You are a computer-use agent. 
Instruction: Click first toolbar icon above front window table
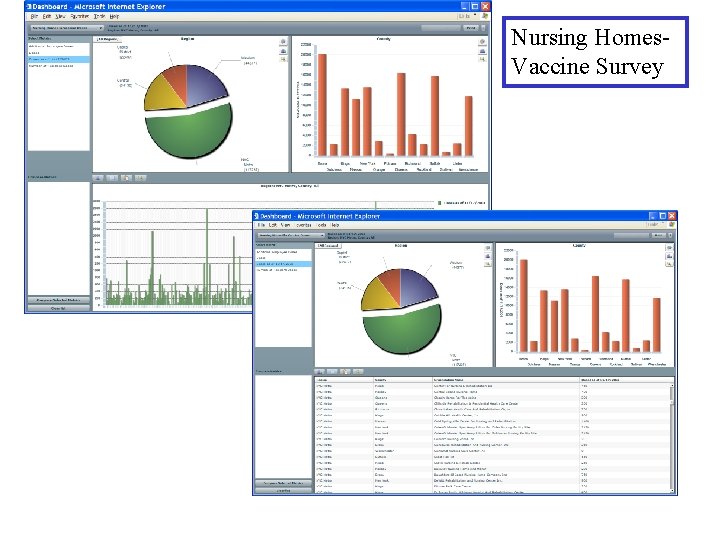pyautogui.click(x=320, y=371)
